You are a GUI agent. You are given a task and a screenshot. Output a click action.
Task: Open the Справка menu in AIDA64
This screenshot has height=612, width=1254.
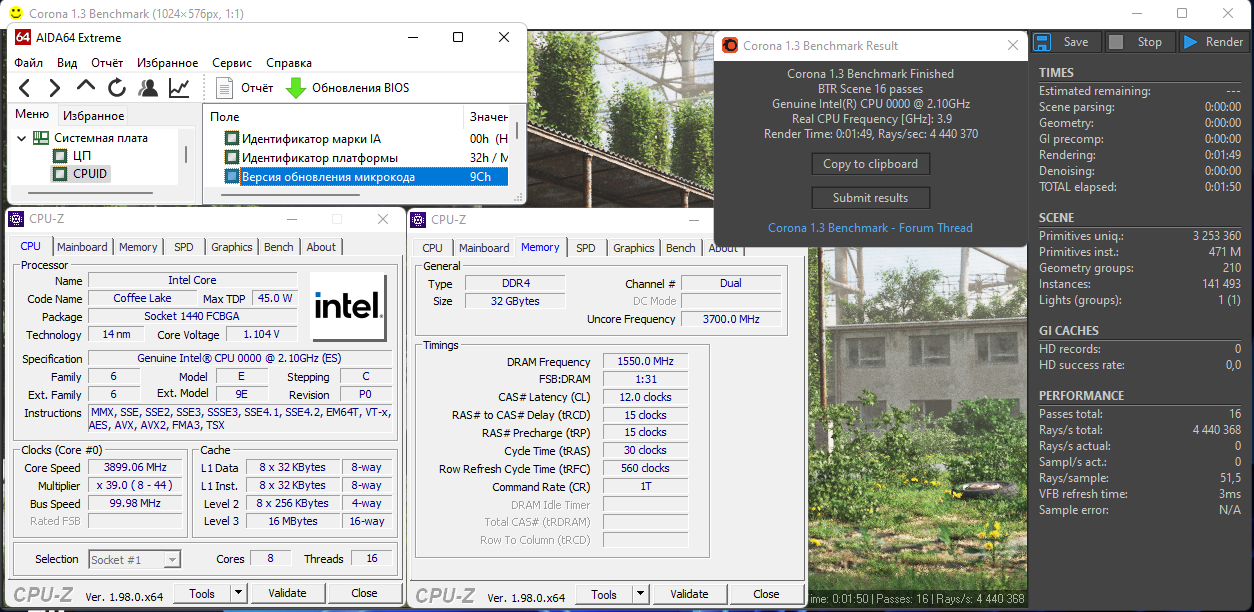click(289, 63)
